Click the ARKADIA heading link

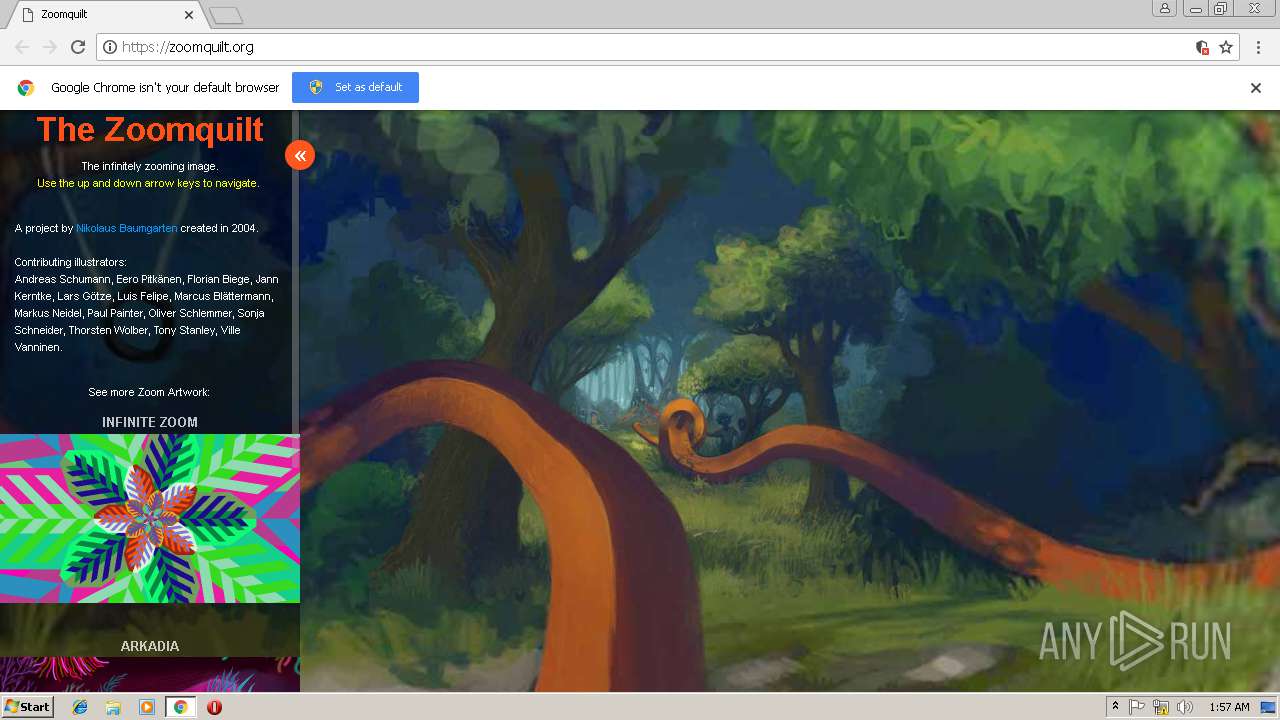150,646
